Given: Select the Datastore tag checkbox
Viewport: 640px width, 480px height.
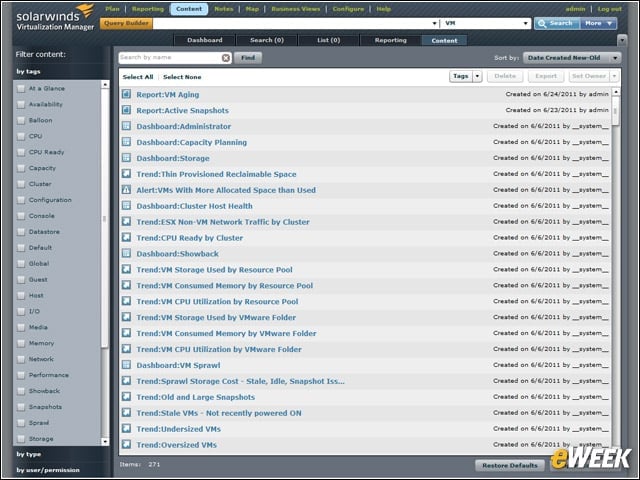Looking at the screenshot, I should (x=21, y=232).
